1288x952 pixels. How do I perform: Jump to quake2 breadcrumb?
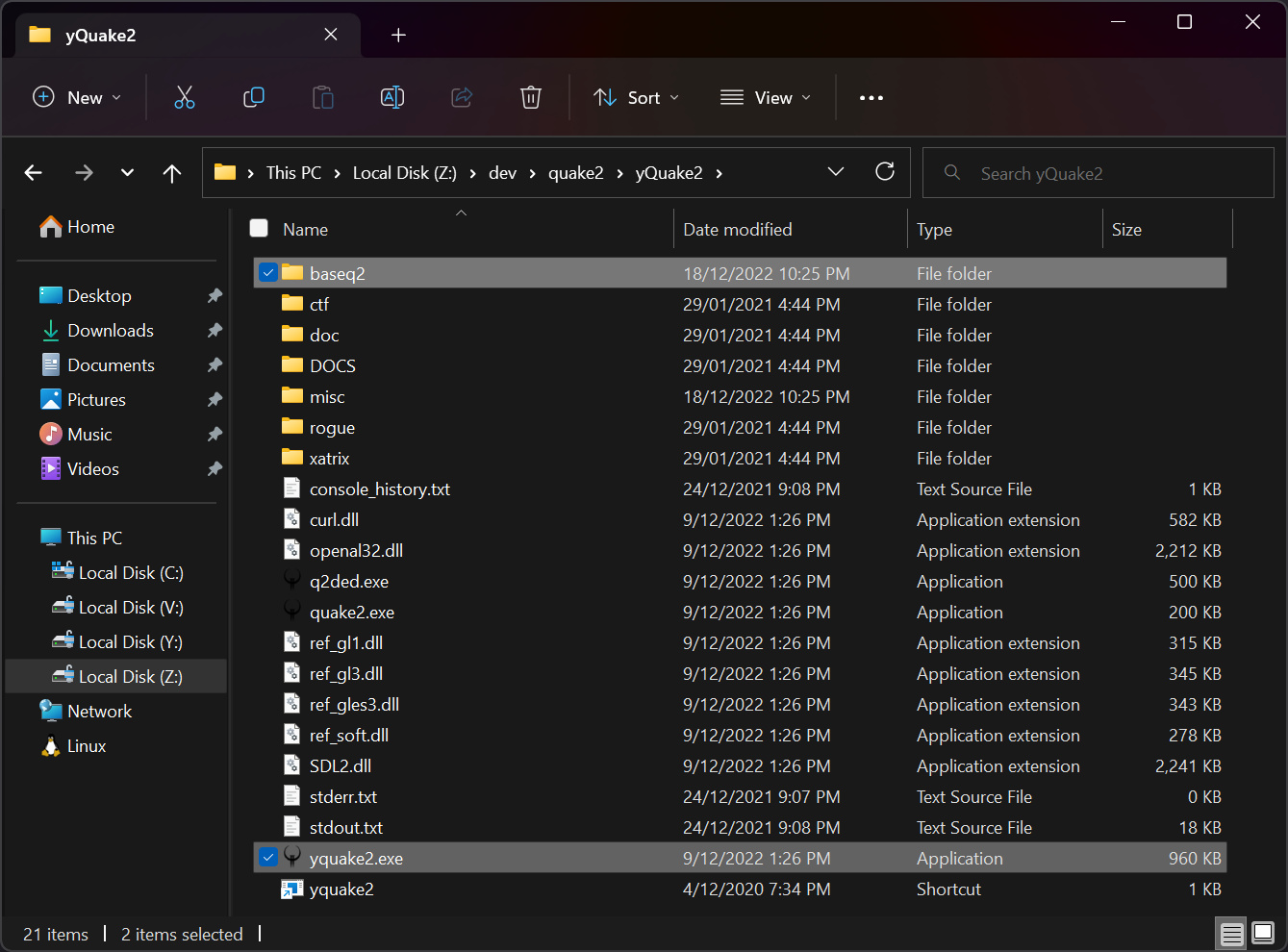(x=576, y=173)
